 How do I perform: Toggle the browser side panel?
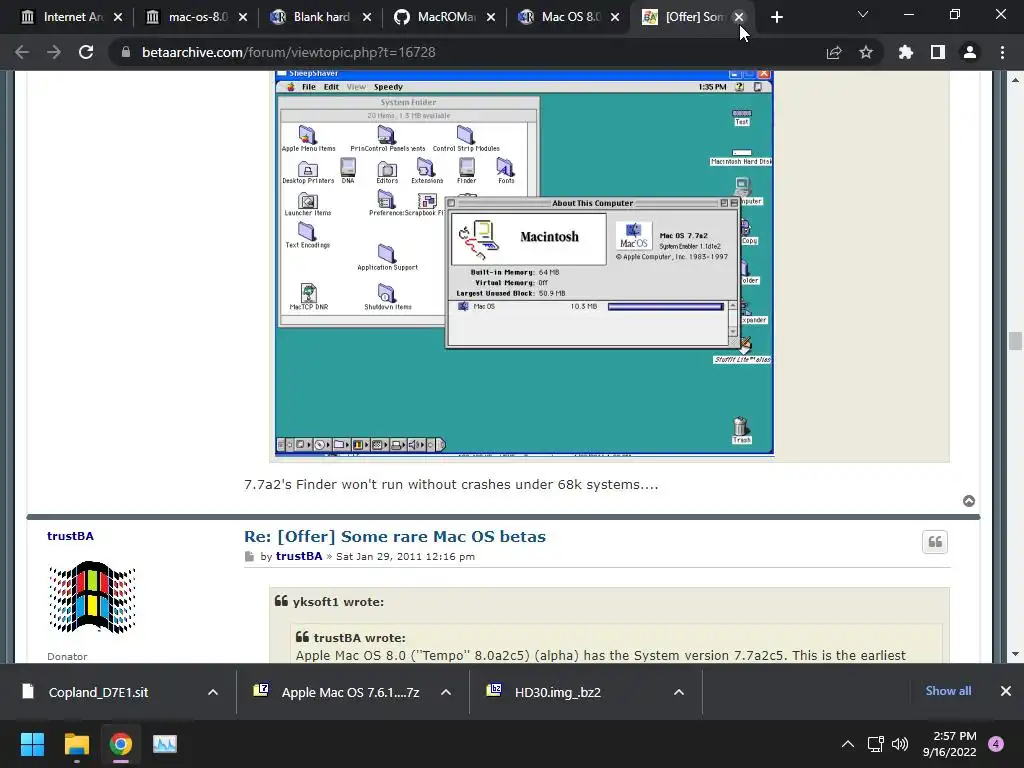pyautogui.click(x=938, y=52)
